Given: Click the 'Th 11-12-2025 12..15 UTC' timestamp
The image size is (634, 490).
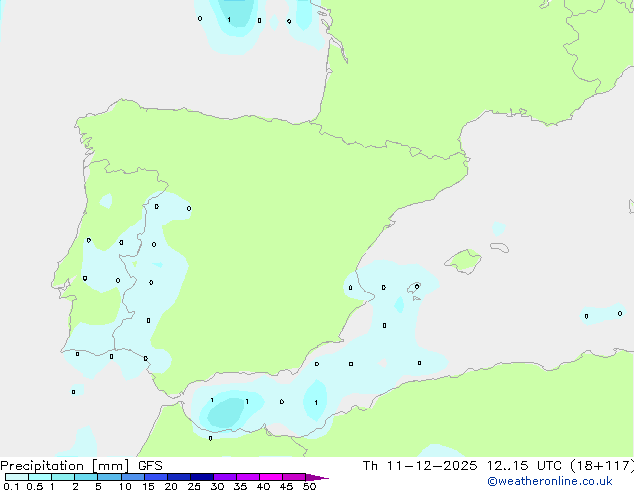Looking at the screenshot, I should pyautogui.click(x=462, y=466).
